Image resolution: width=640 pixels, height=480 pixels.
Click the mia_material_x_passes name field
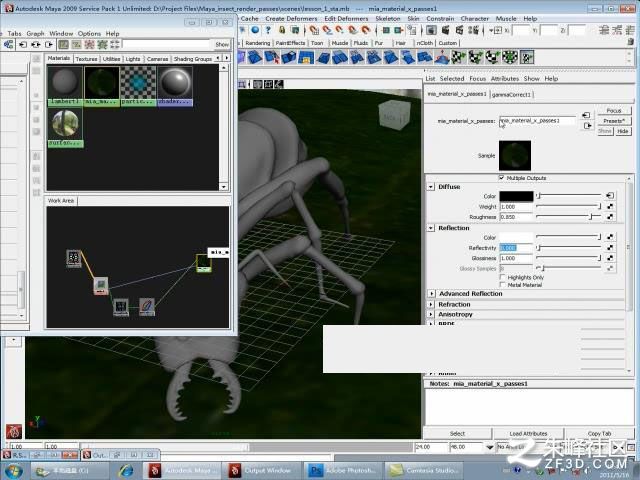(537, 121)
